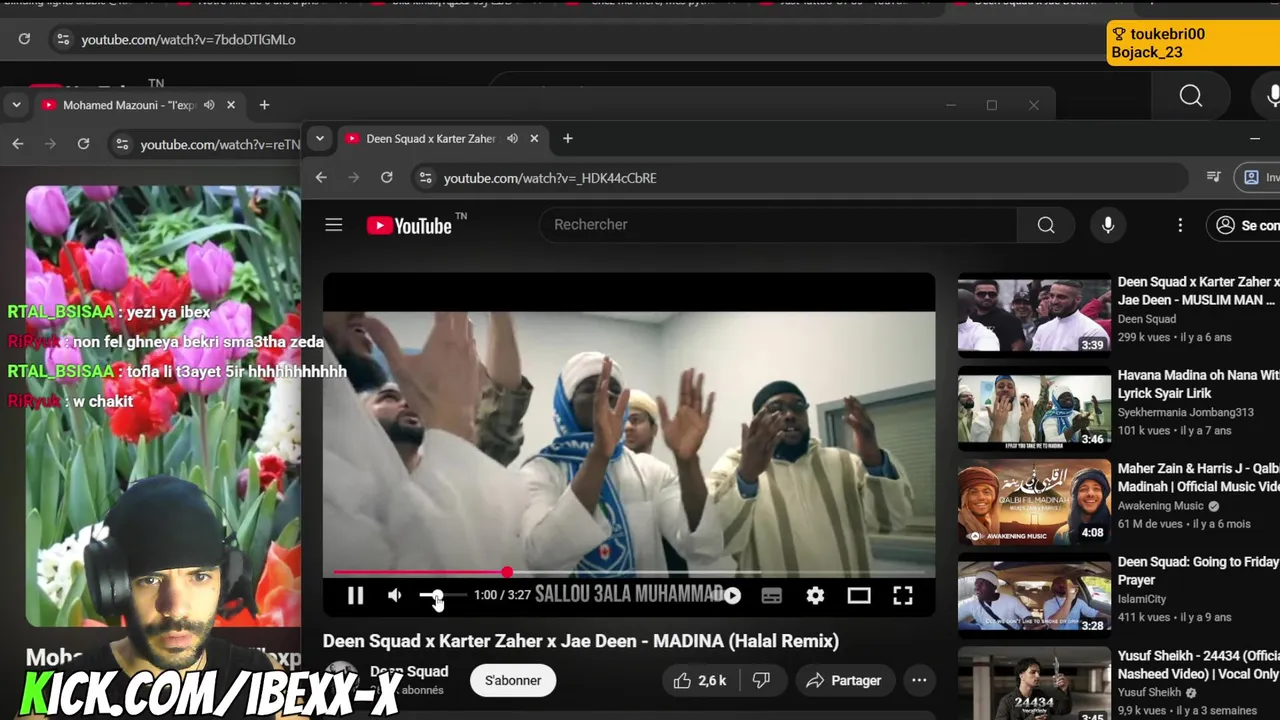Click search magnifier in rearmost YouTube window
Viewport: 1280px width, 720px height.
click(x=1190, y=95)
